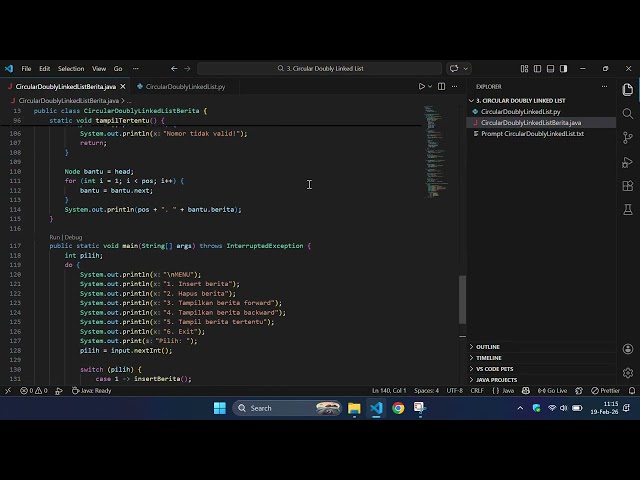Toggle the Secondary Side Bar
Image resolution: width=640 pixels, height=480 pixels.
click(x=564, y=69)
